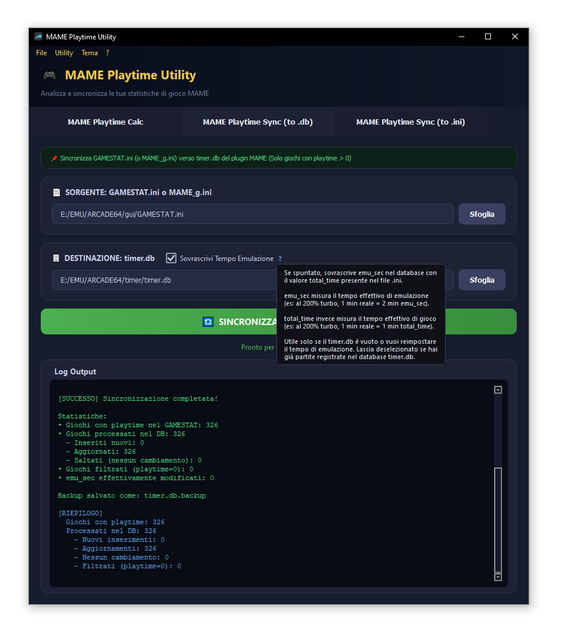
Task: Open the ? help menu
Action: pos(107,53)
